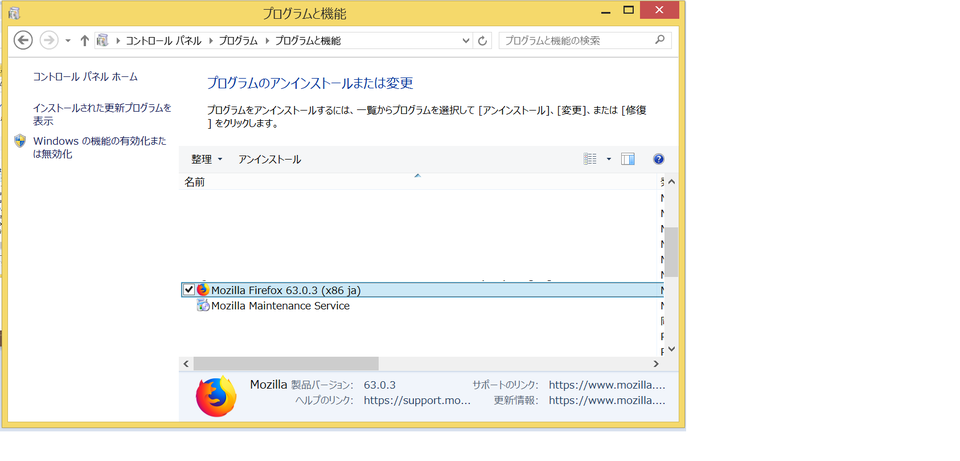Click the search magnifier icon
Image resolution: width=960 pixels, height=461 pixels.
(x=659, y=40)
